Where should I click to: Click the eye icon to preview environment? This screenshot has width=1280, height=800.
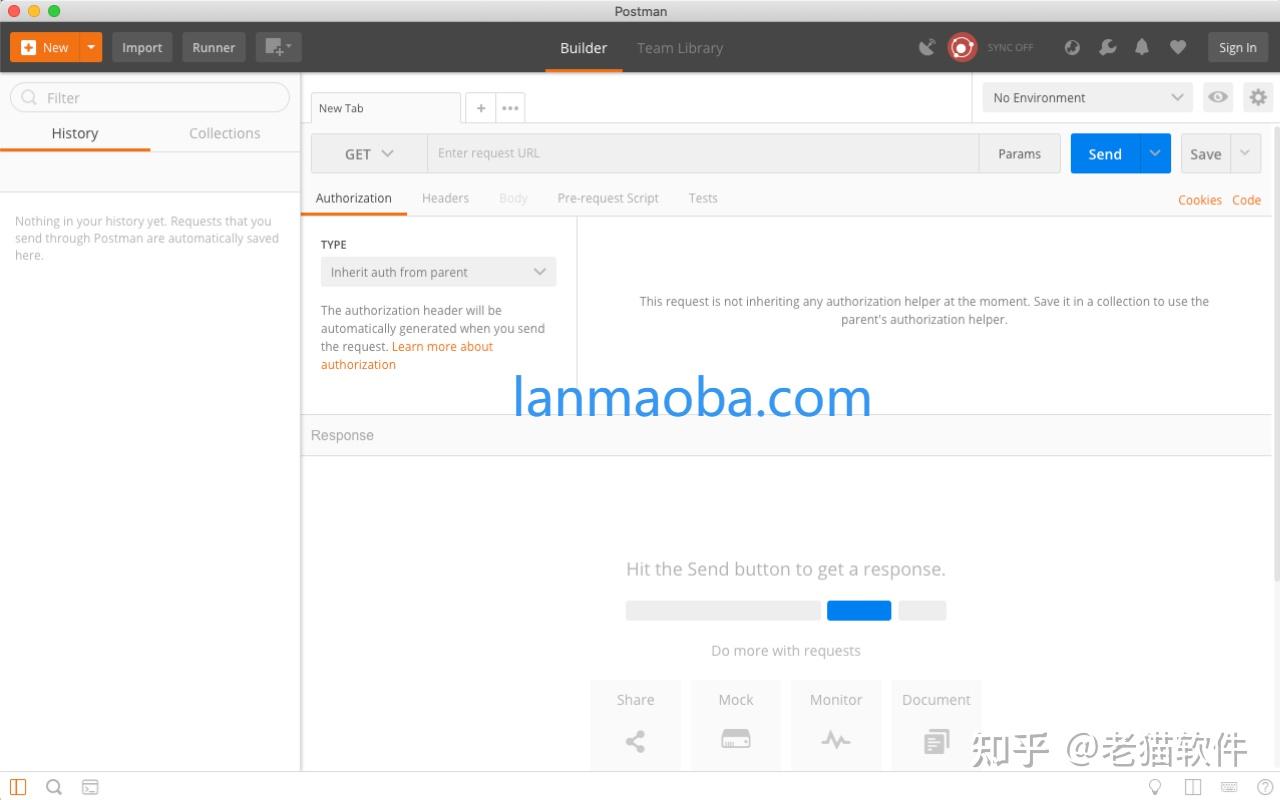click(1218, 97)
